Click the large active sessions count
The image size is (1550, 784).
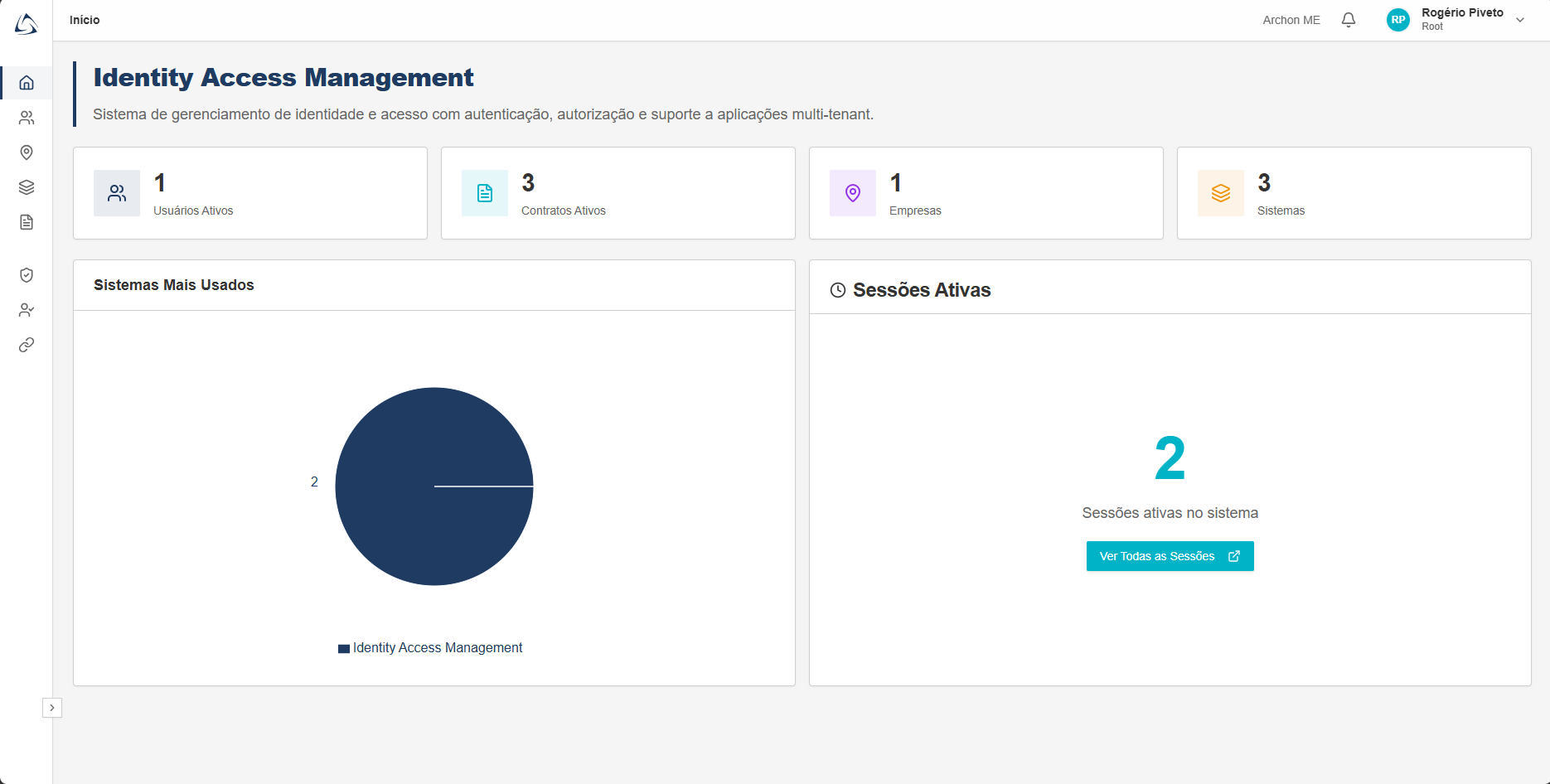click(x=1170, y=458)
